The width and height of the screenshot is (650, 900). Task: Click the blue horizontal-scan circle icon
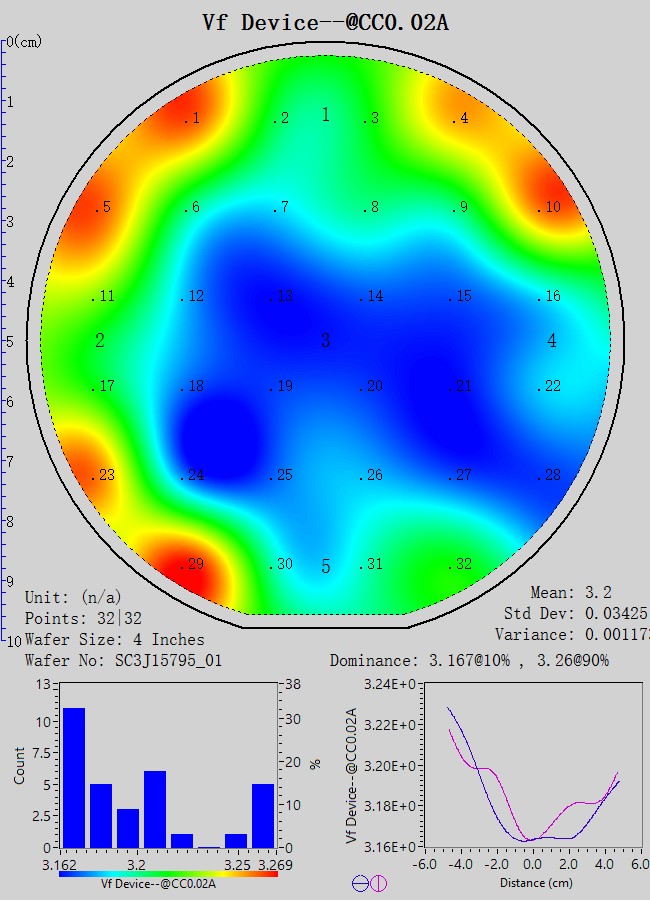point(360,883)
